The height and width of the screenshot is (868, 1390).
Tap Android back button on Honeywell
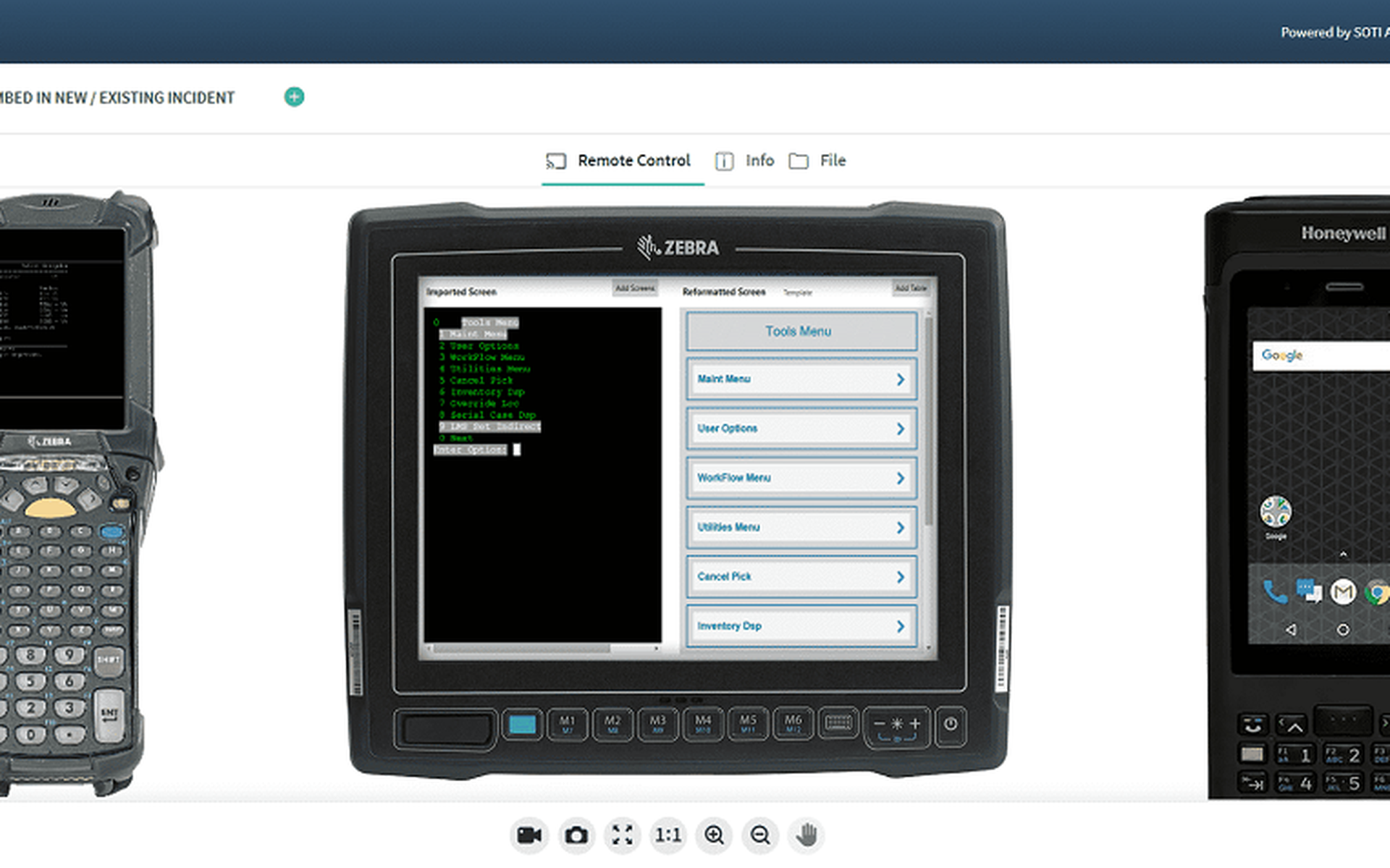click(x=1291, y=630)
